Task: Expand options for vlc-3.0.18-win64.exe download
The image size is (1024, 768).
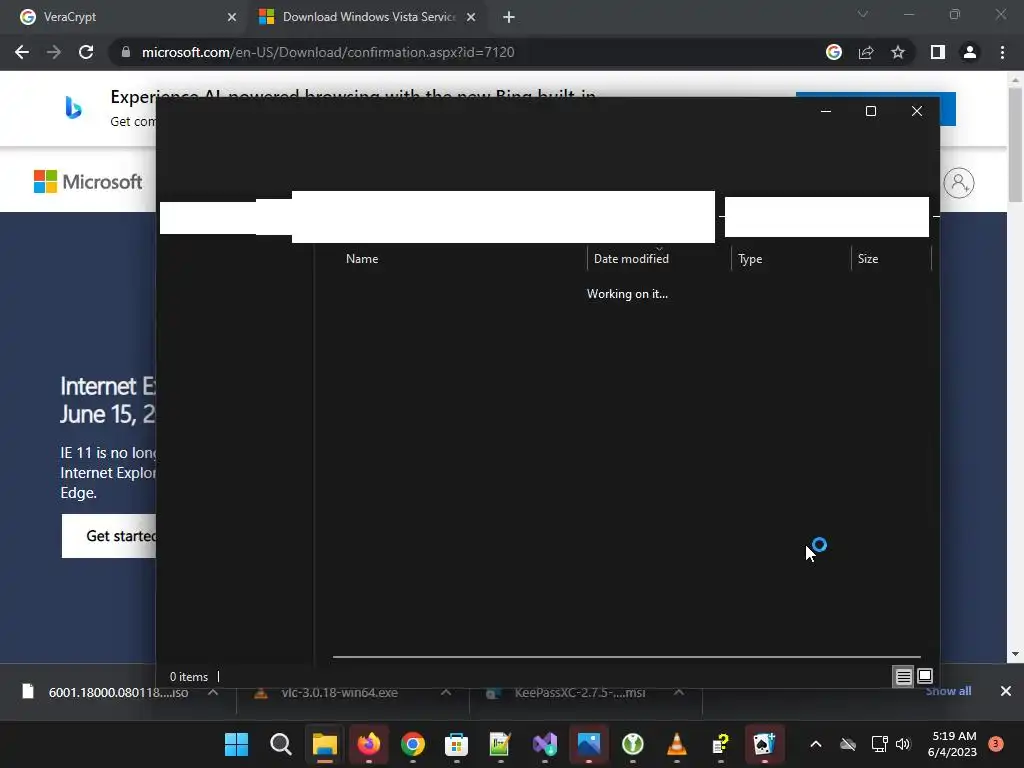Action: point(446,692)
